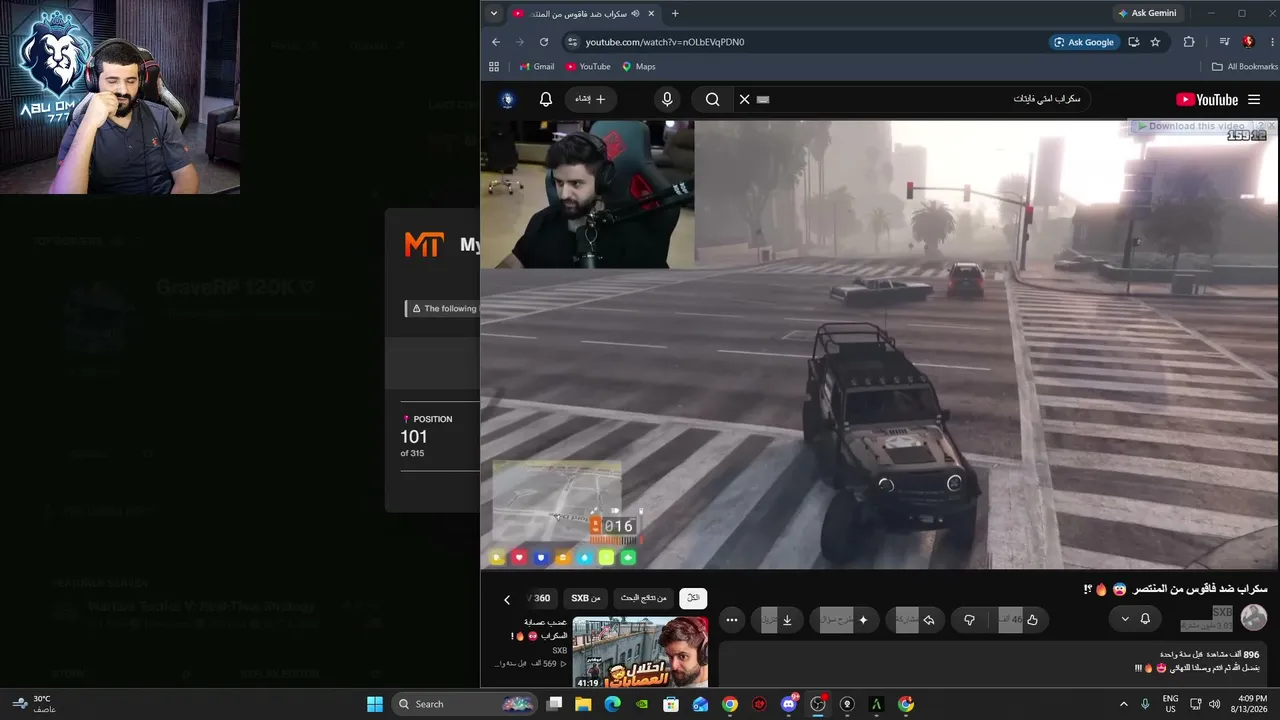Go back to the previous page in Chrome
Screen dimensions: 1280x720
(x=496, y=42)
